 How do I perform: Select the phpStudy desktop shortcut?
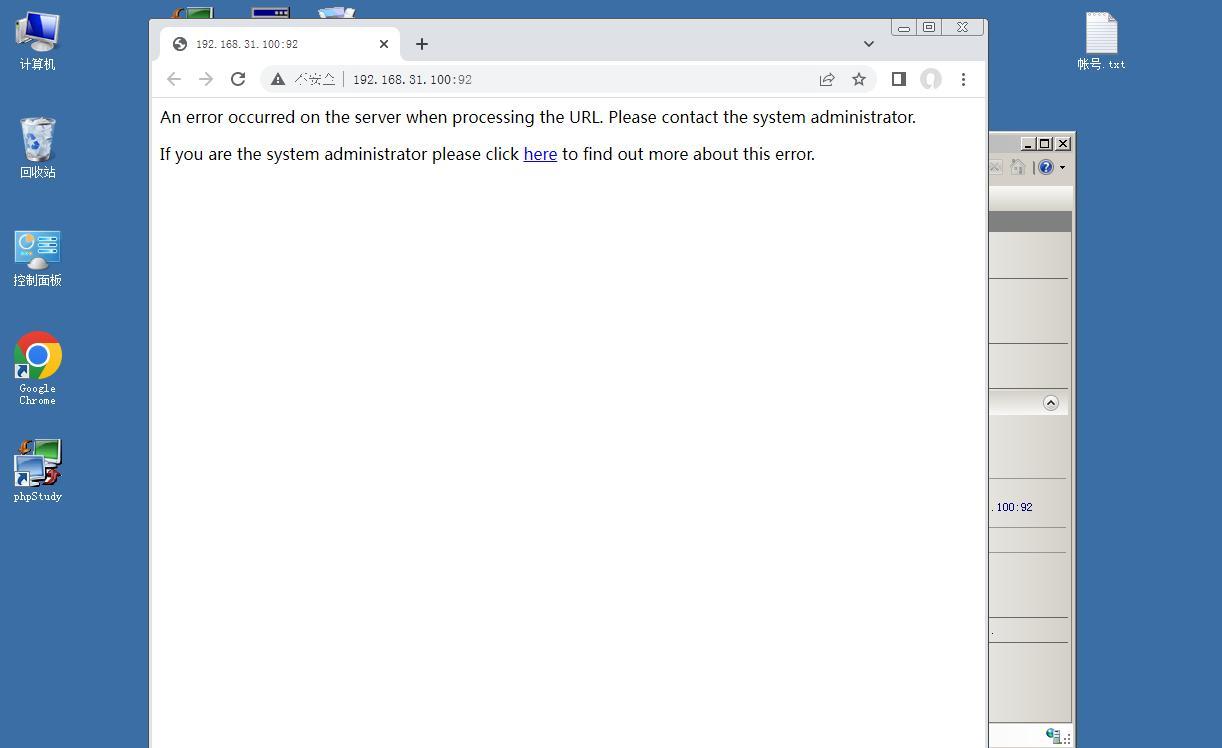(37, 470)
